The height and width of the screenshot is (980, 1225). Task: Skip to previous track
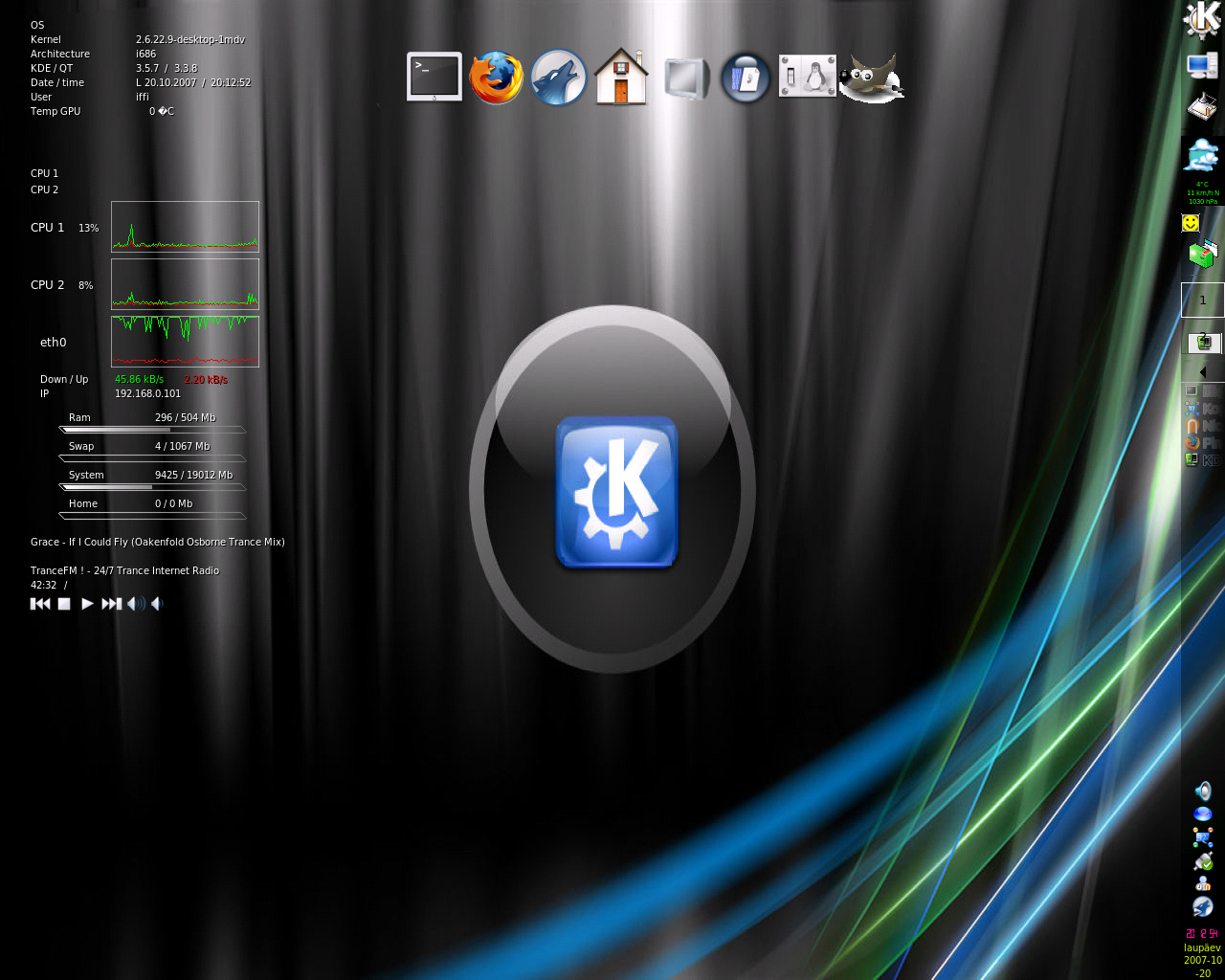40,604
